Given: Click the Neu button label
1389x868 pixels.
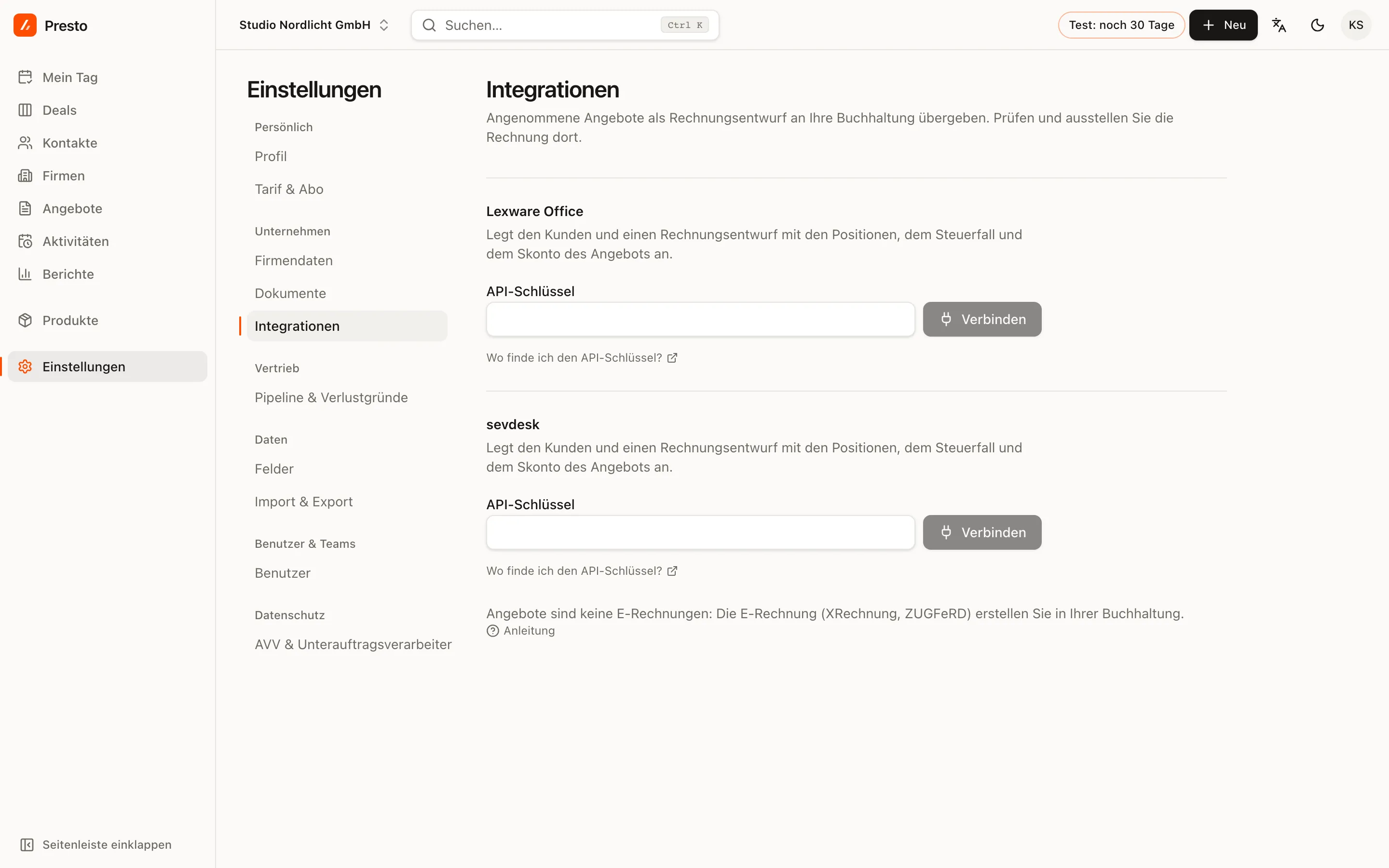Looking at the screenshot, I should 1235,25.
